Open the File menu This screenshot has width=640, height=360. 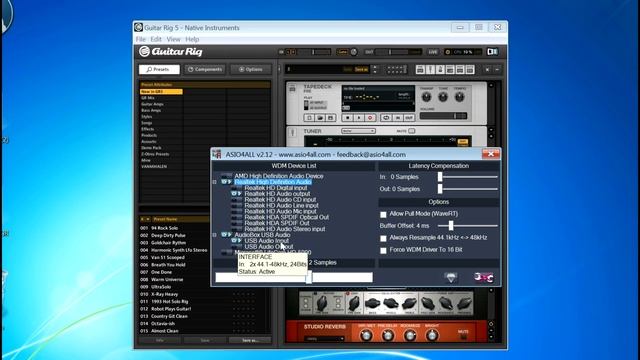(140, 39)
